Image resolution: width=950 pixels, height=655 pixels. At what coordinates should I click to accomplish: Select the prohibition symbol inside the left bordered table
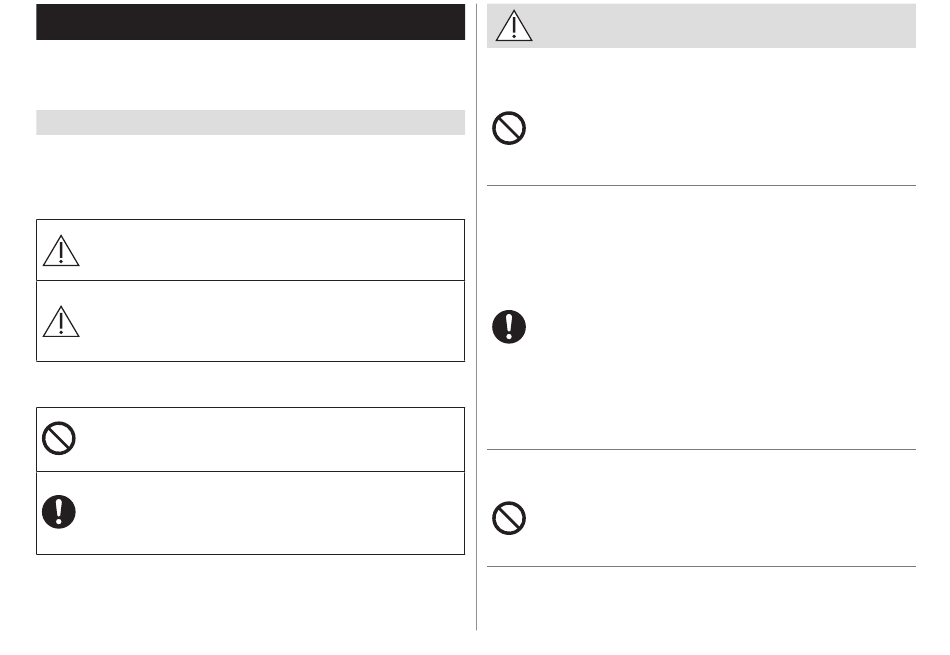click(59, 438)
